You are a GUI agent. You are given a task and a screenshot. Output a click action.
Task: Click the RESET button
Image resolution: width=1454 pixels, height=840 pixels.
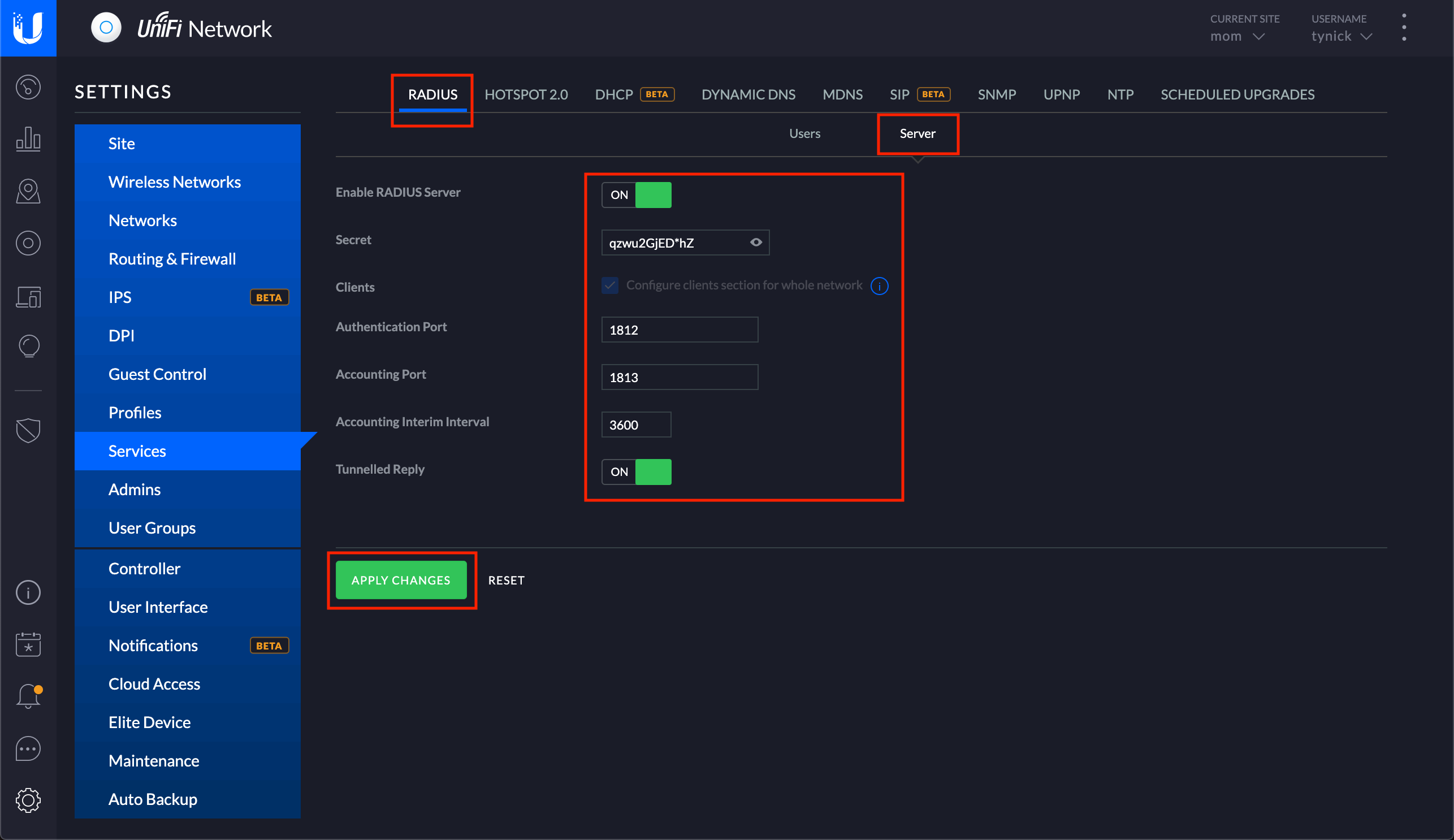[x=506, y=579]
